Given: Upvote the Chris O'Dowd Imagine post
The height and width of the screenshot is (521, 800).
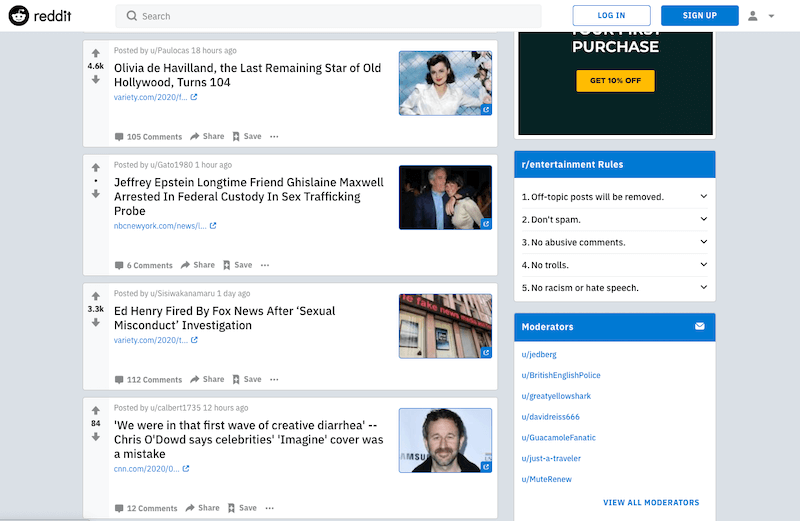Looking at the screenshot, I should 95,410.
